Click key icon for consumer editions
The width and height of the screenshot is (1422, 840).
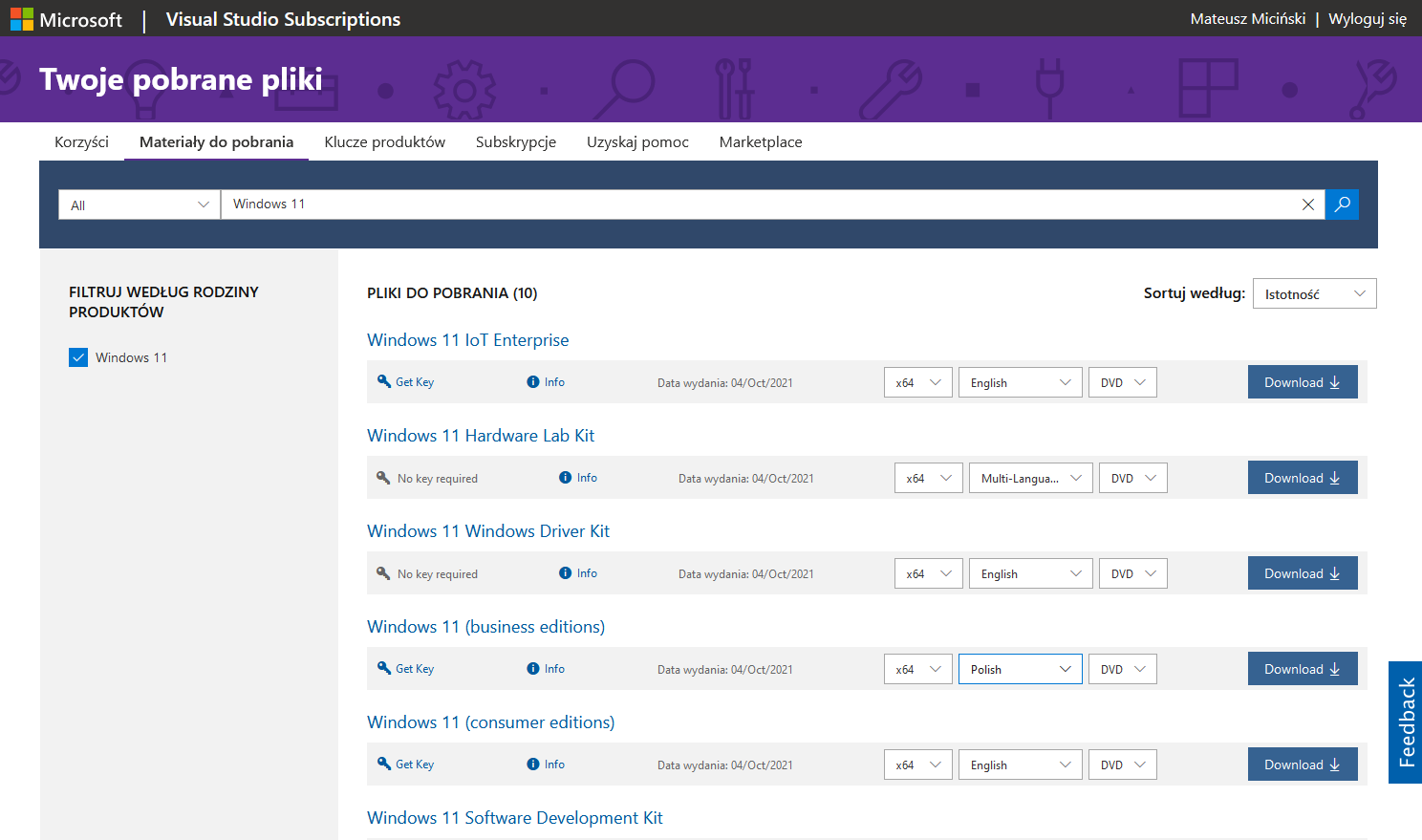click(x=384, y=764)
